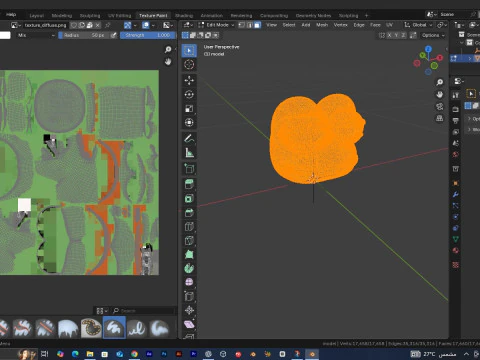The image size is (480, 360).
Task: Pin the image in image editor
Action: click(108, 25)
